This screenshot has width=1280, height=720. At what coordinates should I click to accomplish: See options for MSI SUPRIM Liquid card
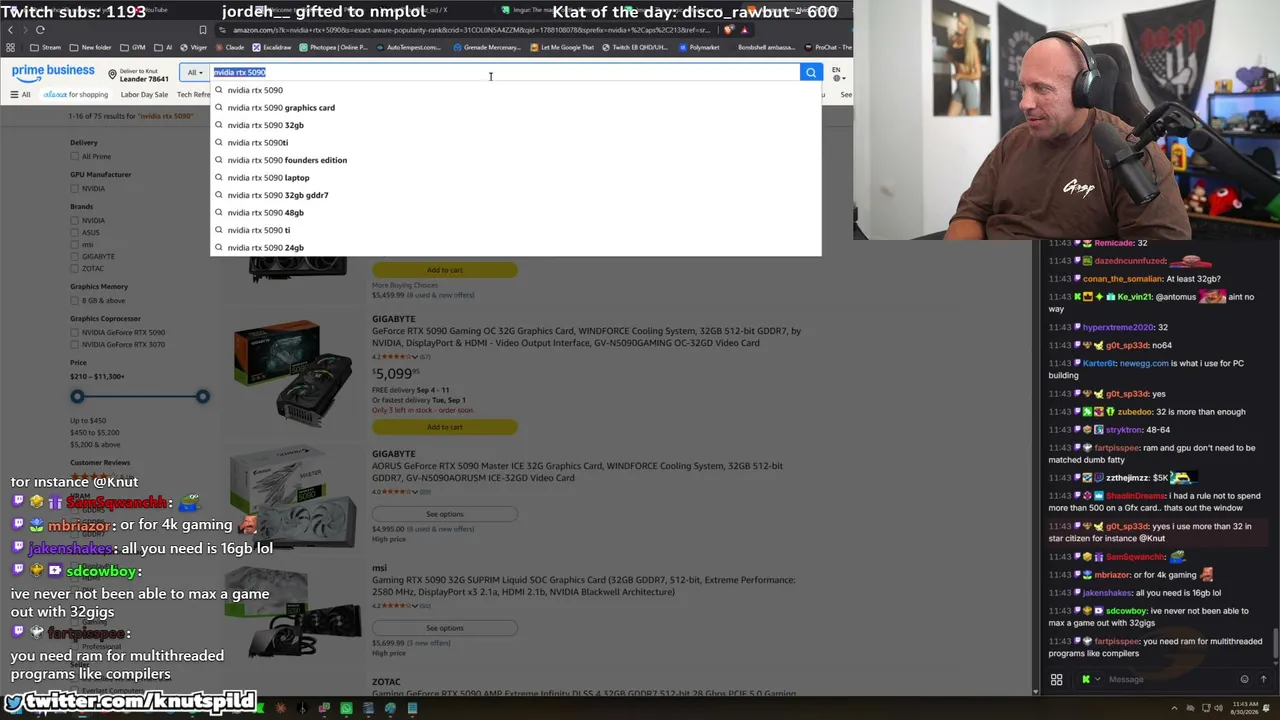click(445, 628)
